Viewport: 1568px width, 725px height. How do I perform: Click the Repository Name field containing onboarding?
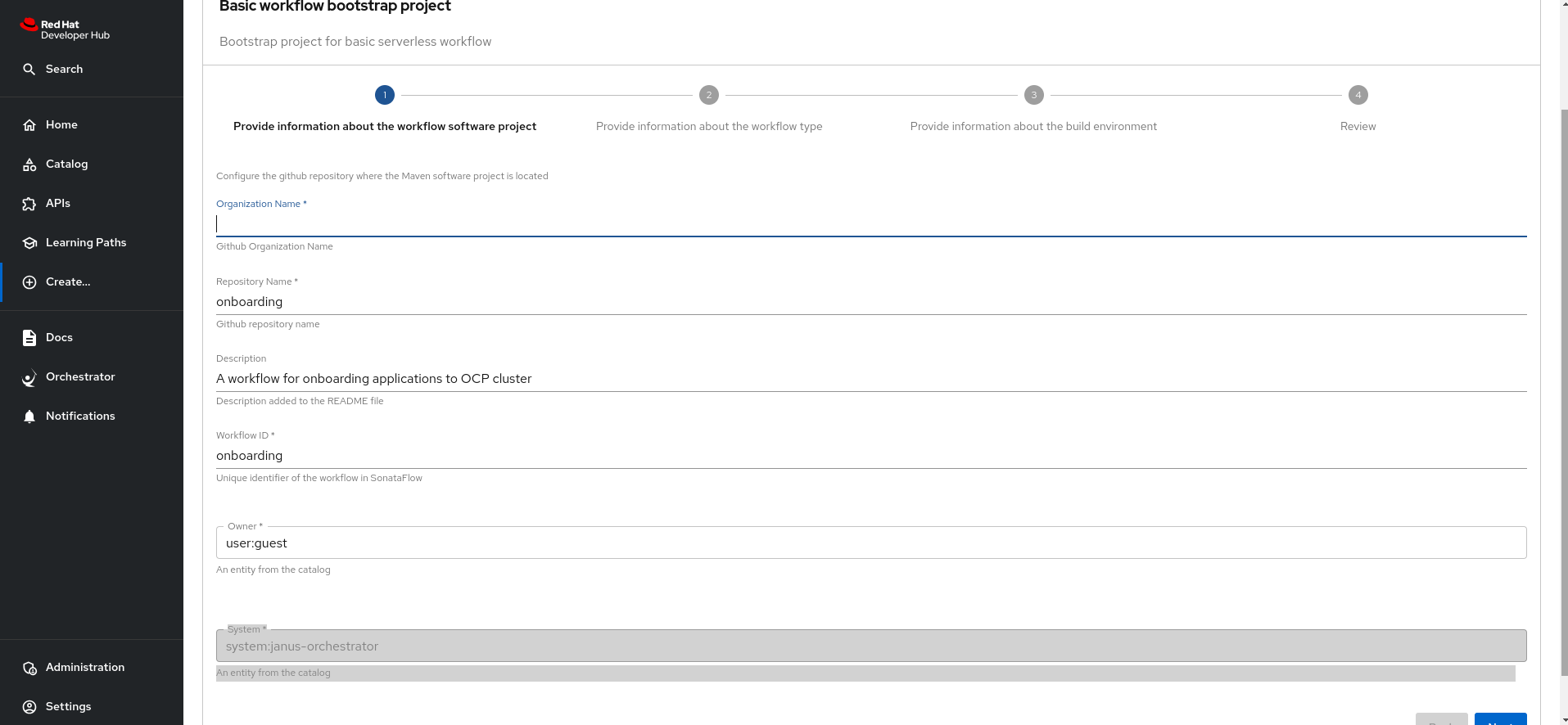coord(871,302)
